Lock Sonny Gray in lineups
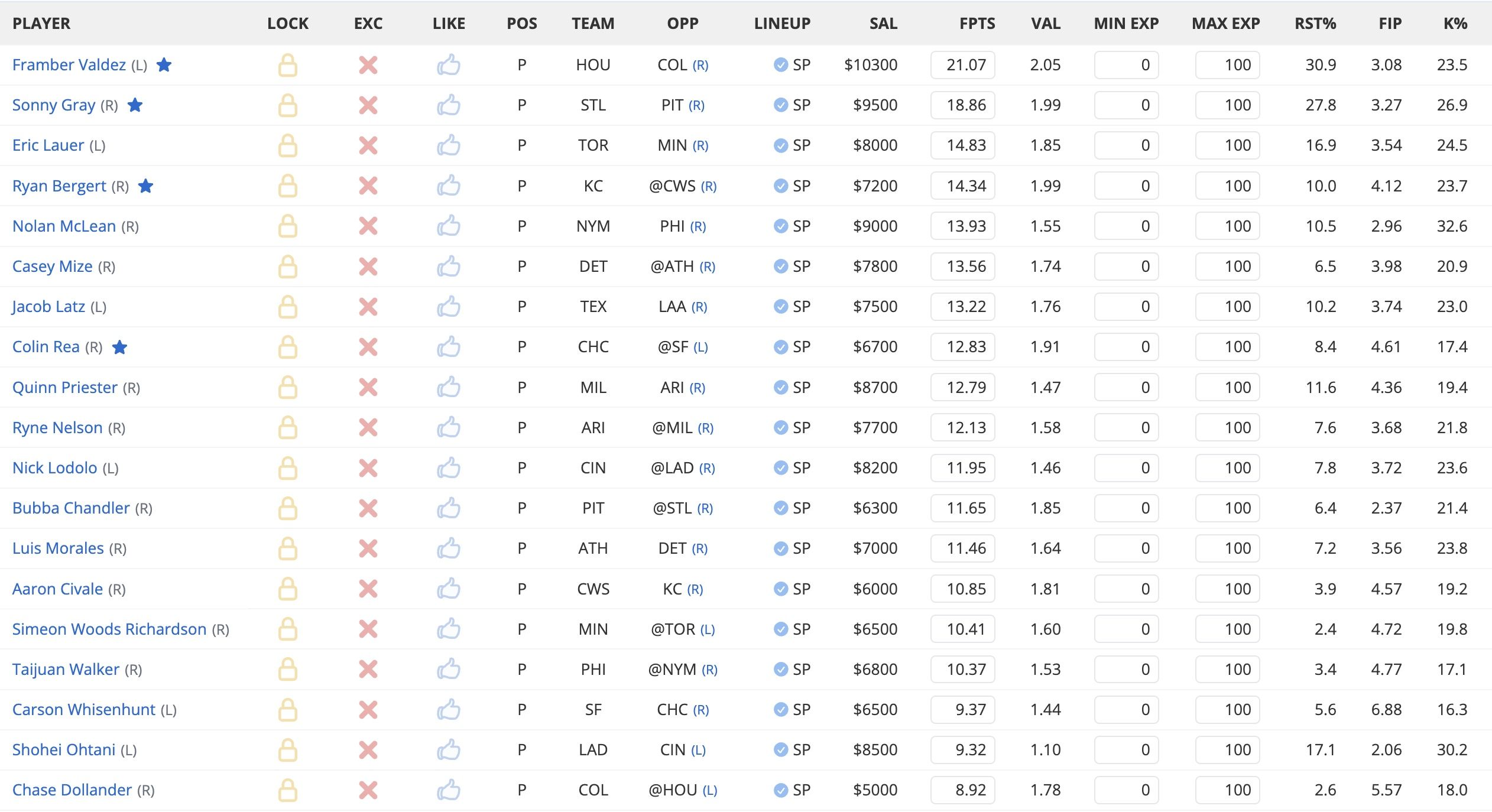This screenshot has width=1492, height=812. pyautogui.click(x=288, y=105)
